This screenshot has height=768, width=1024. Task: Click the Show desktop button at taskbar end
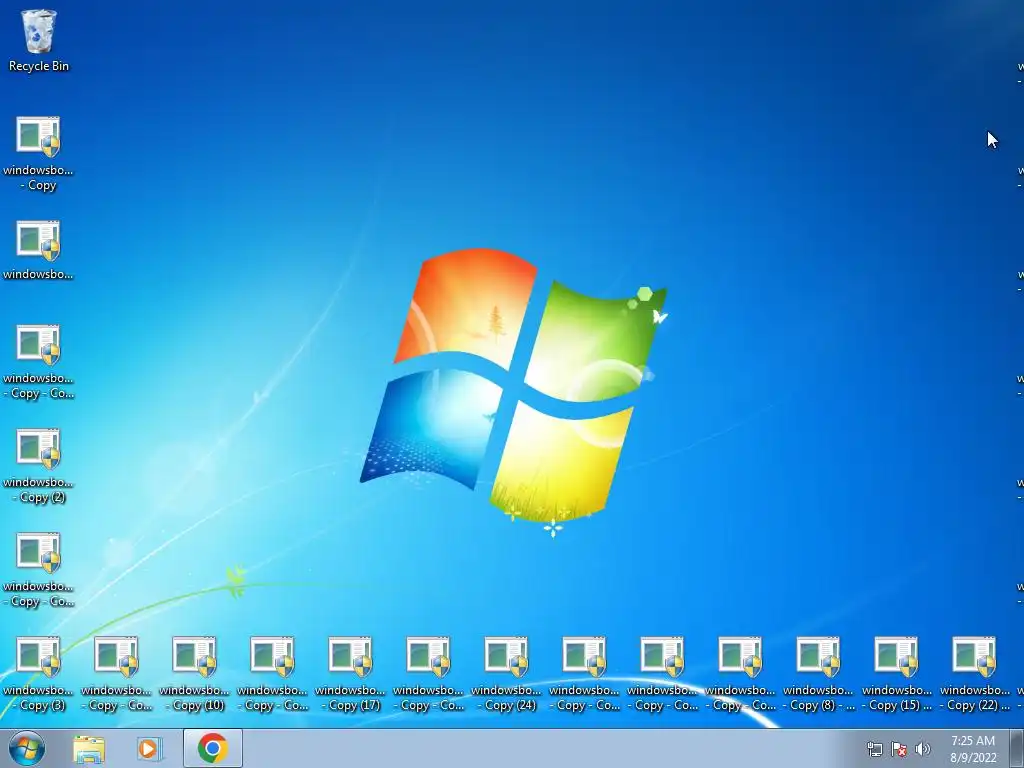1016,748
